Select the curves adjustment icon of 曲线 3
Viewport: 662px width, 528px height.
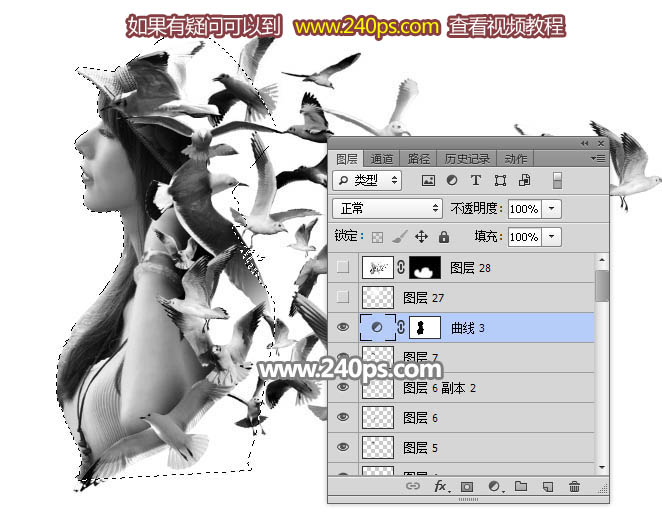377,327
